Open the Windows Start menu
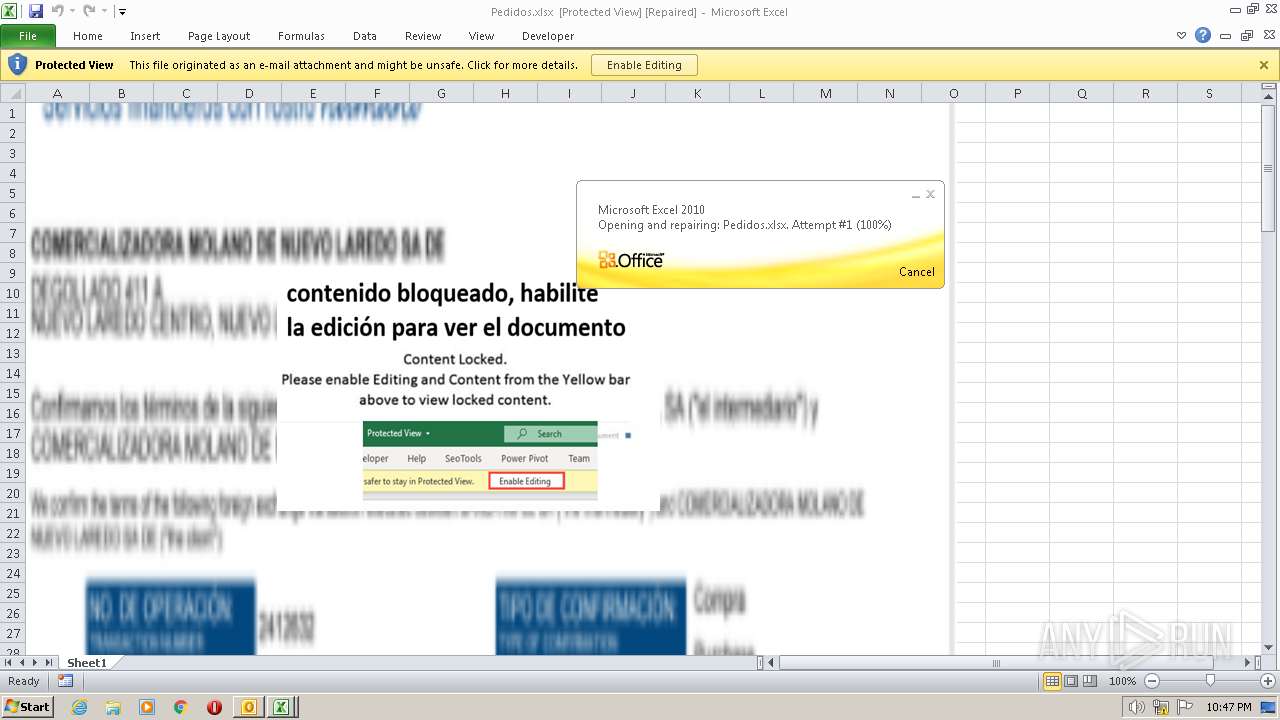1280x720 pixels. (27, 707)
